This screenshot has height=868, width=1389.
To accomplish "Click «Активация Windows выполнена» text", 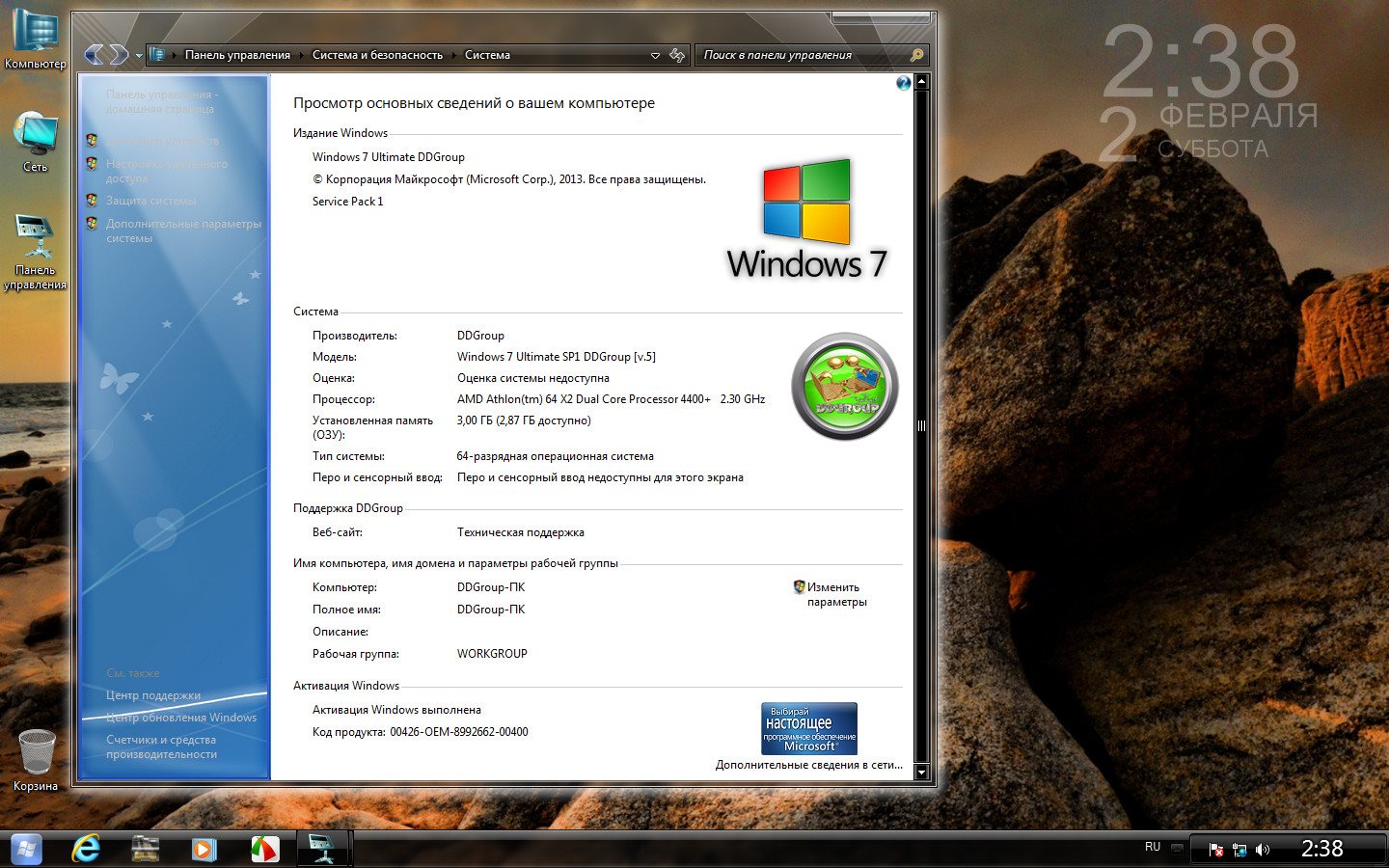I will click(396, 710).
